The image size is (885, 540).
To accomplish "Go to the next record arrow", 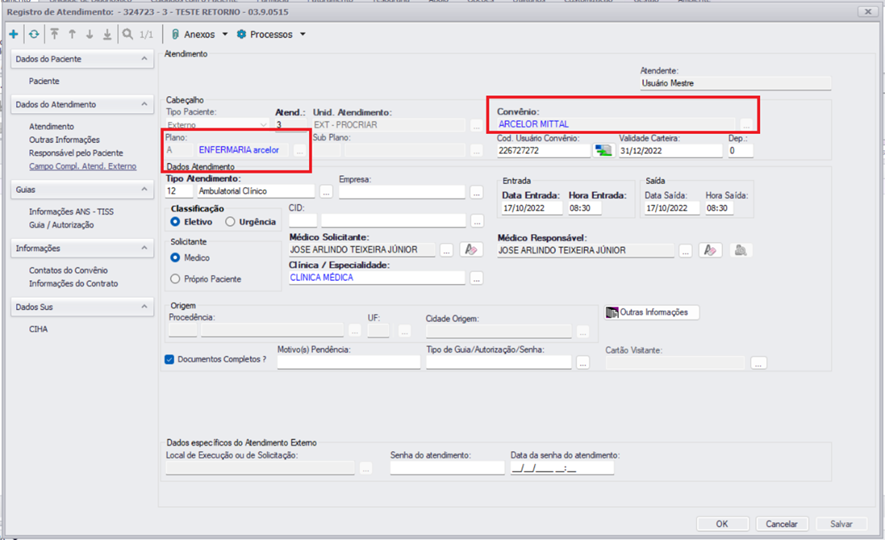I will (x=89, y=34).
